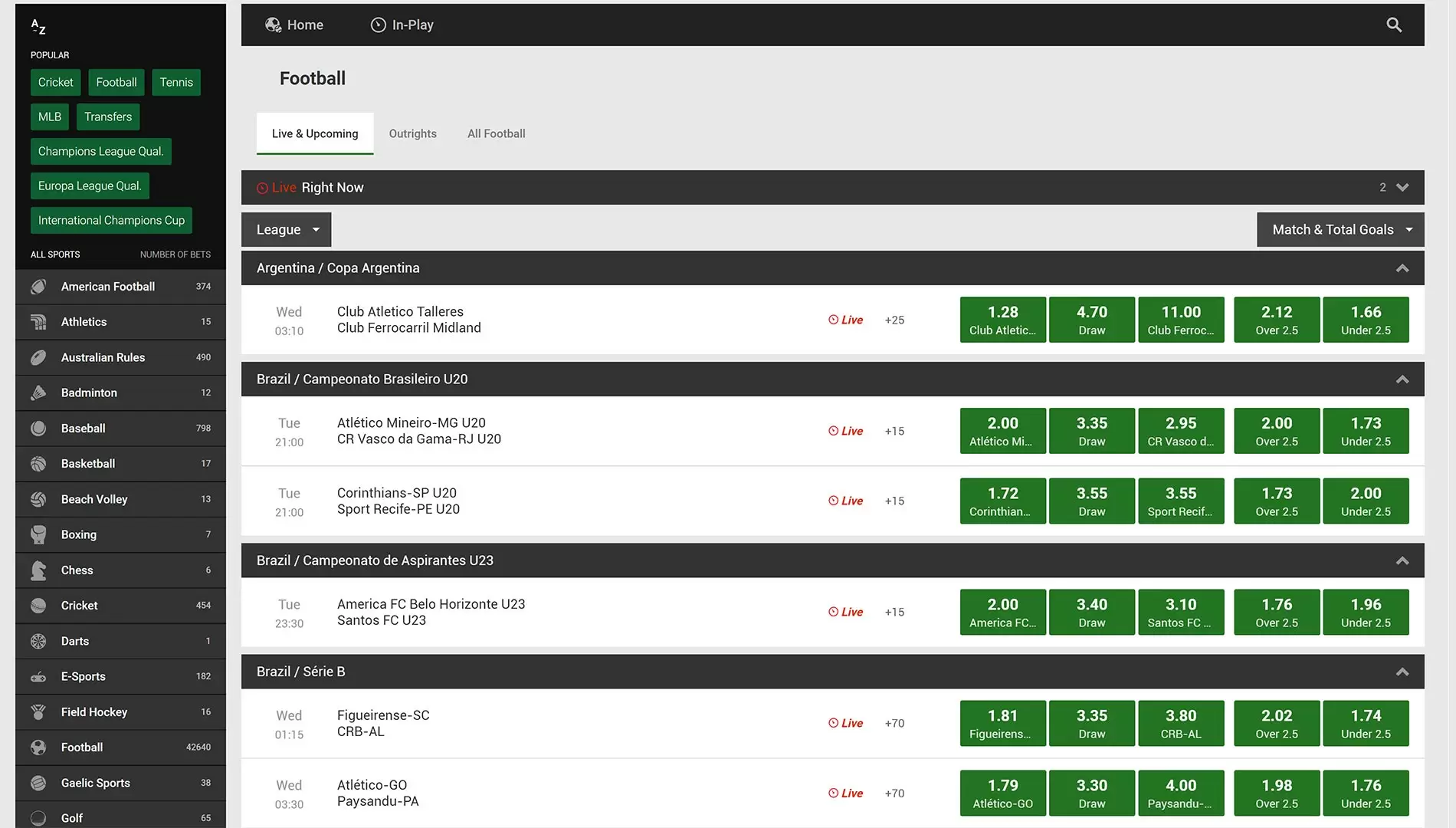The image size is (1456, 828).
Task: Switch to the Outrights tab
Action: pyautogui.click(x=412, y=133)
